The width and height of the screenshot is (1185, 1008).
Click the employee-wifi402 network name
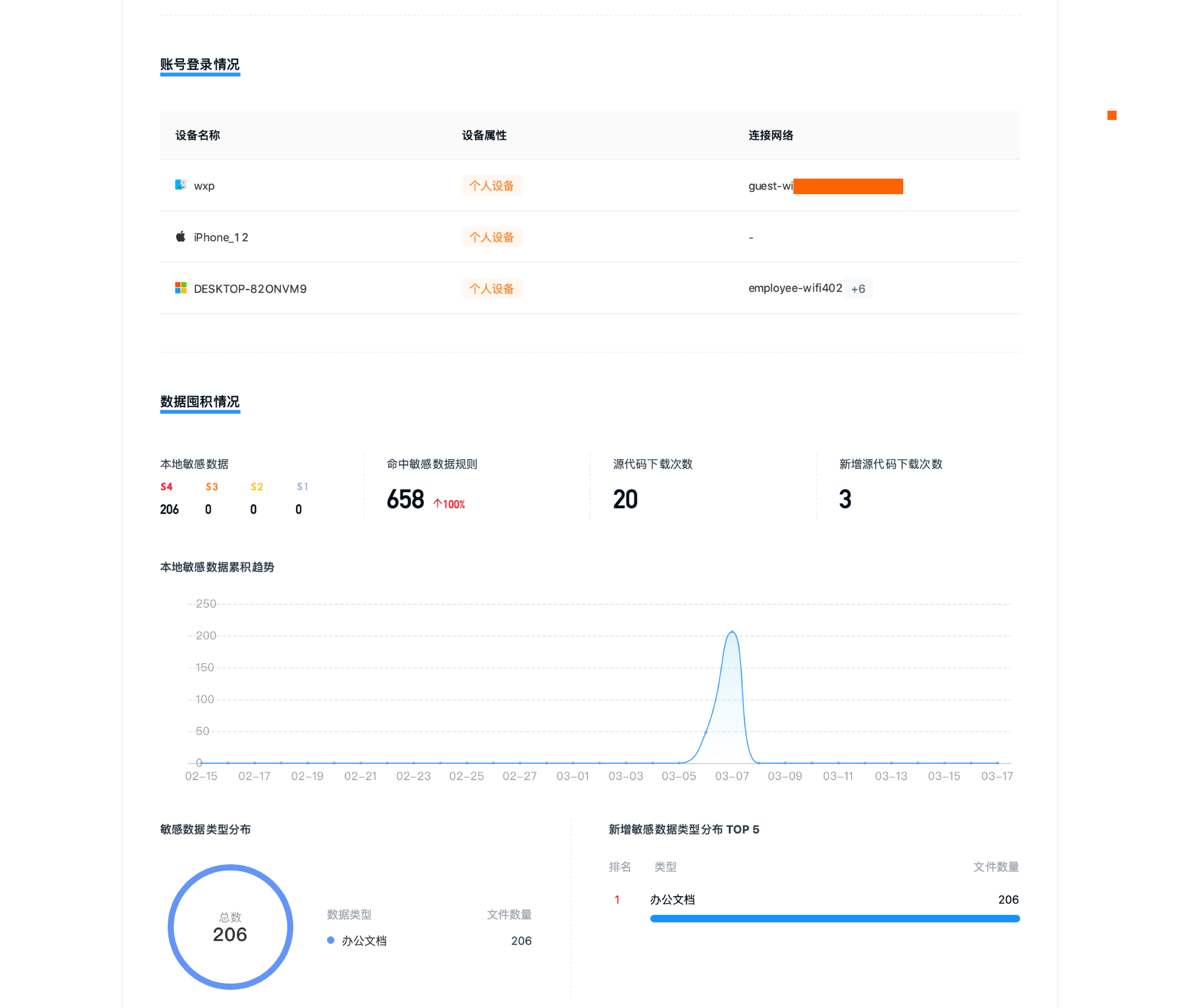795,288
